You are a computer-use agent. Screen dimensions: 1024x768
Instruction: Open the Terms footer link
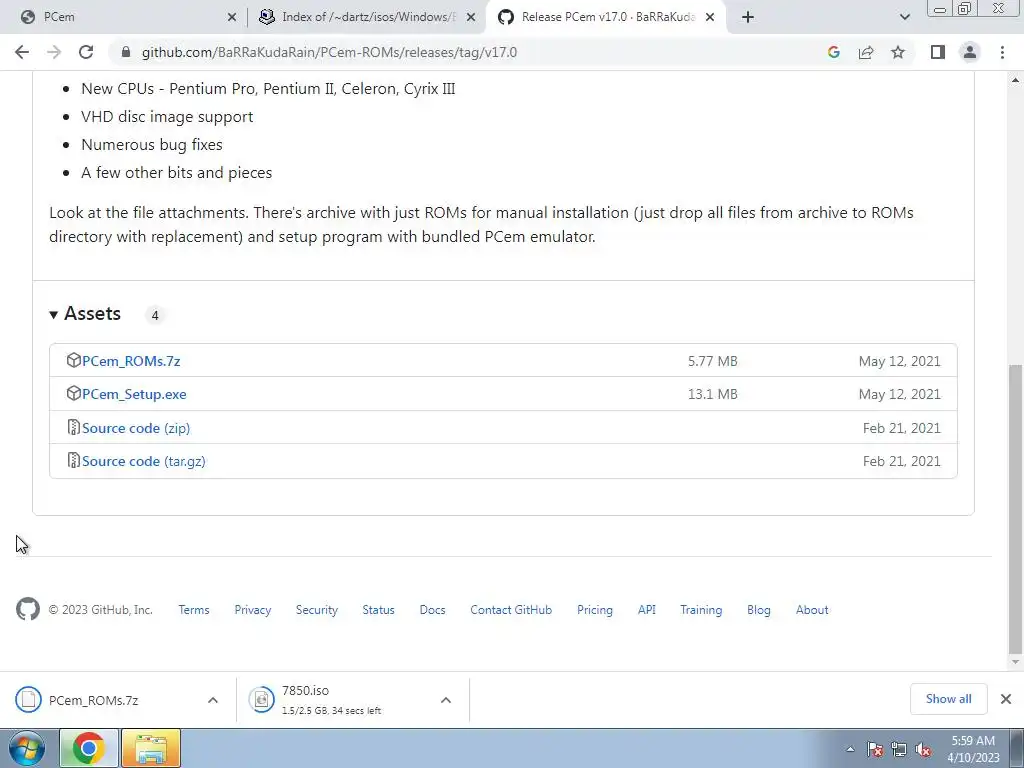click(x=194, y=610)
